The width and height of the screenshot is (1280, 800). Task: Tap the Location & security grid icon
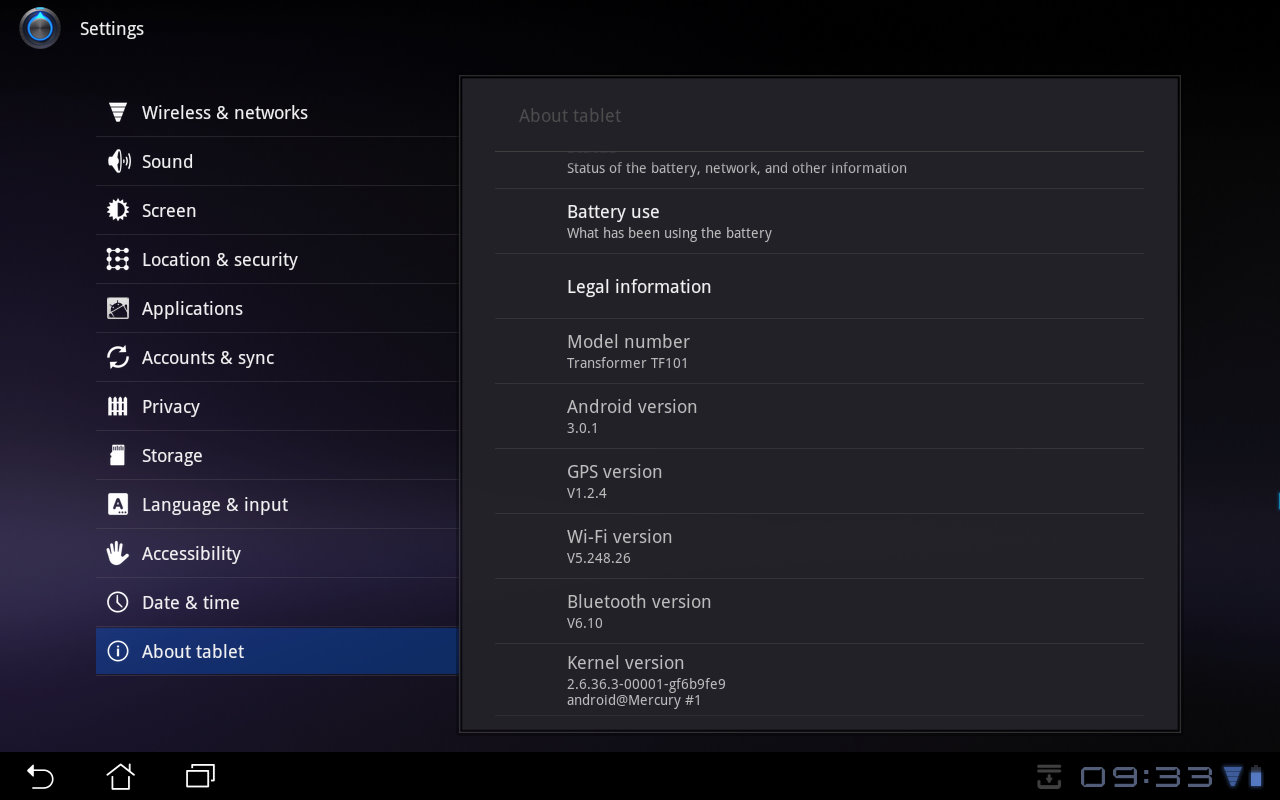[118, 259]
